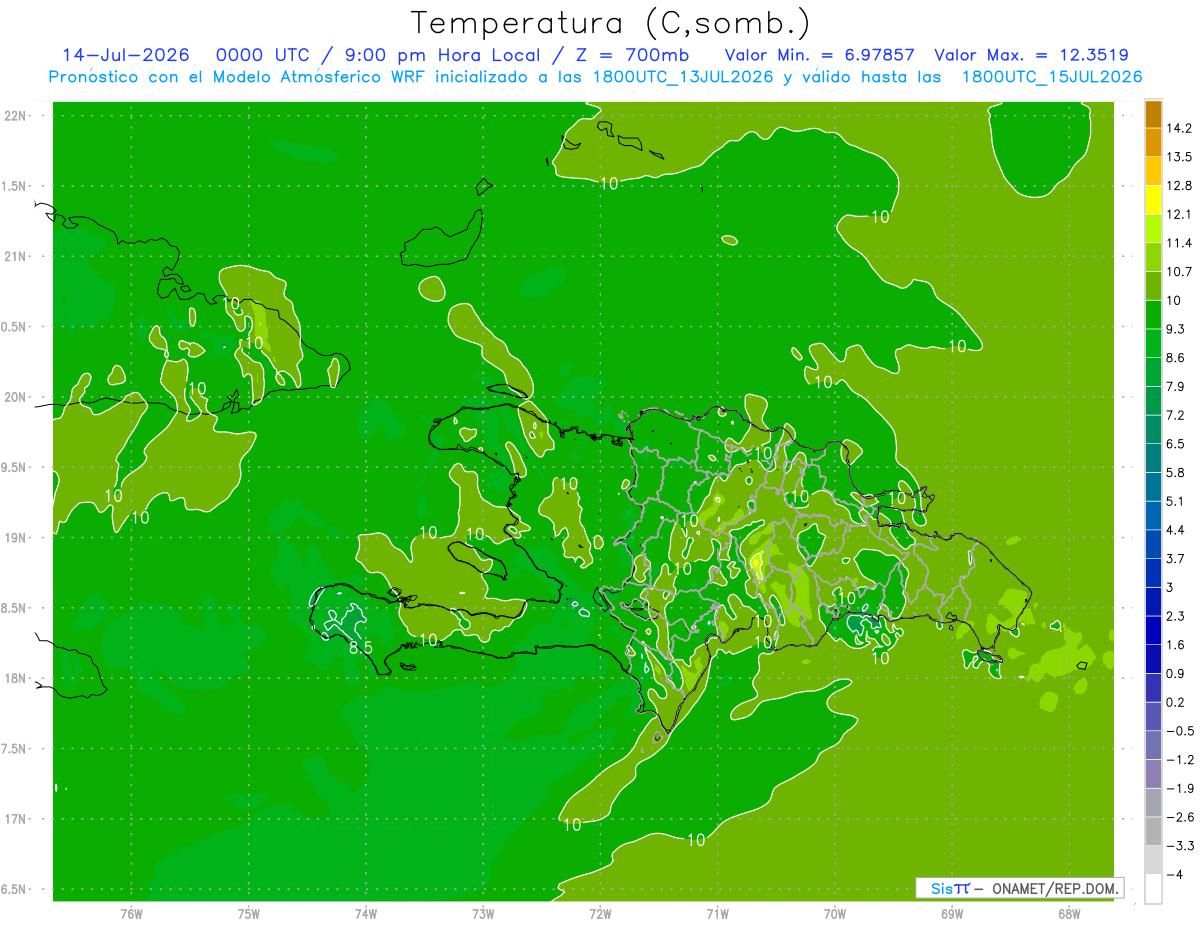
Task: Click the '76W' longitude axis label
Action: [131, 914]
